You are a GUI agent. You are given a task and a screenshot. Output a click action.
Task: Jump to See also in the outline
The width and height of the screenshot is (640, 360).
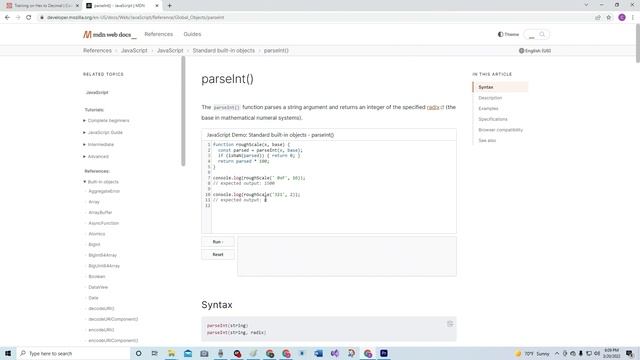[487, 140]
